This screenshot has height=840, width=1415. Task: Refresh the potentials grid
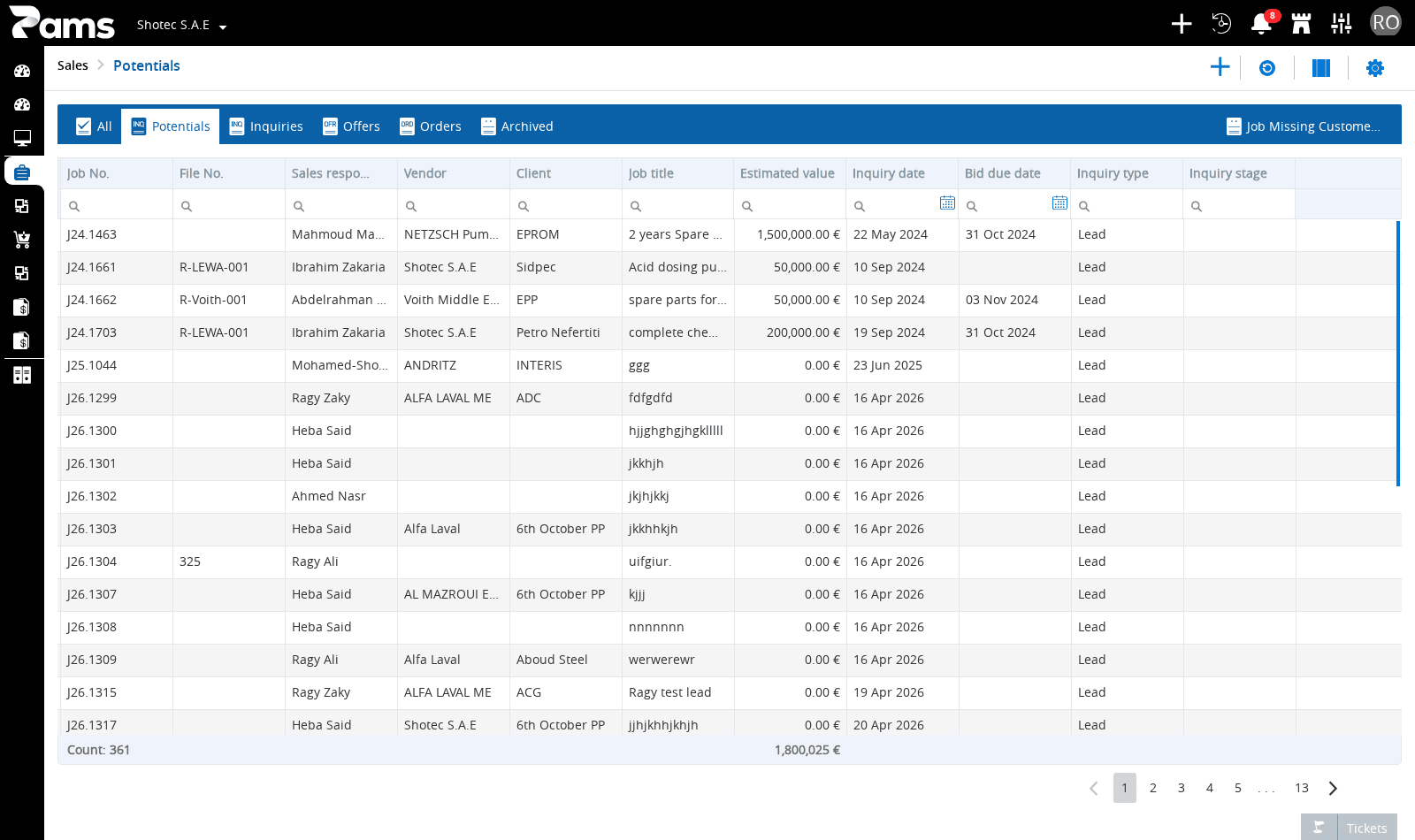pyautogui.click(x=1267, y=68)
